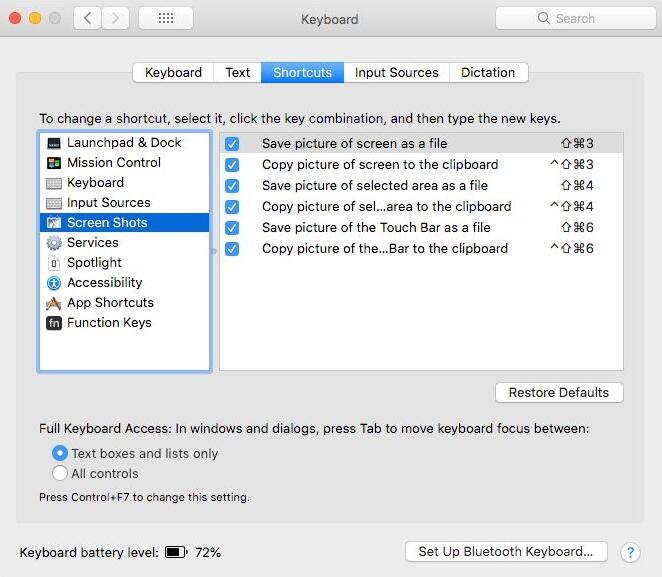Toggle Save picture of the Touch Bar checkbox
This screenshot has height=577, width=662.
click(x=232, y=228)
